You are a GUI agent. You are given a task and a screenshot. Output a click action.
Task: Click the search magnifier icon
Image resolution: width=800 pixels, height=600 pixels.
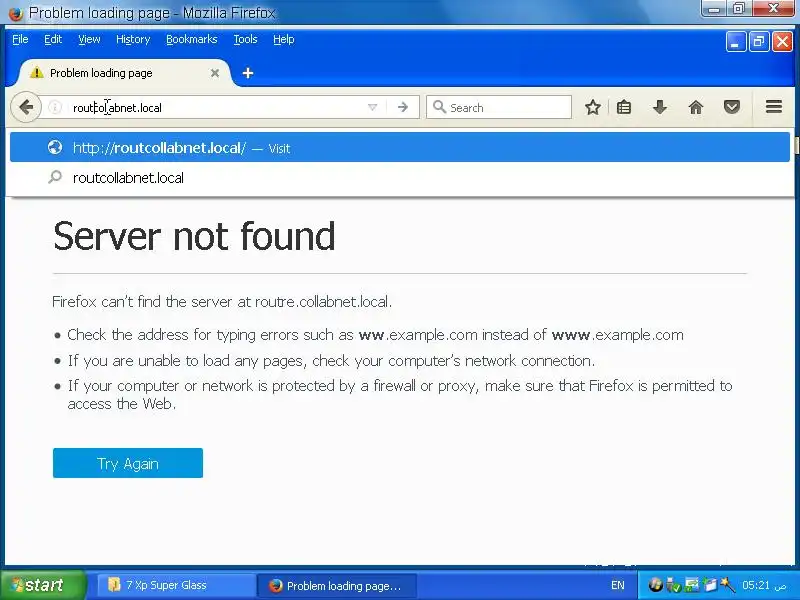[x=439, y=107]
